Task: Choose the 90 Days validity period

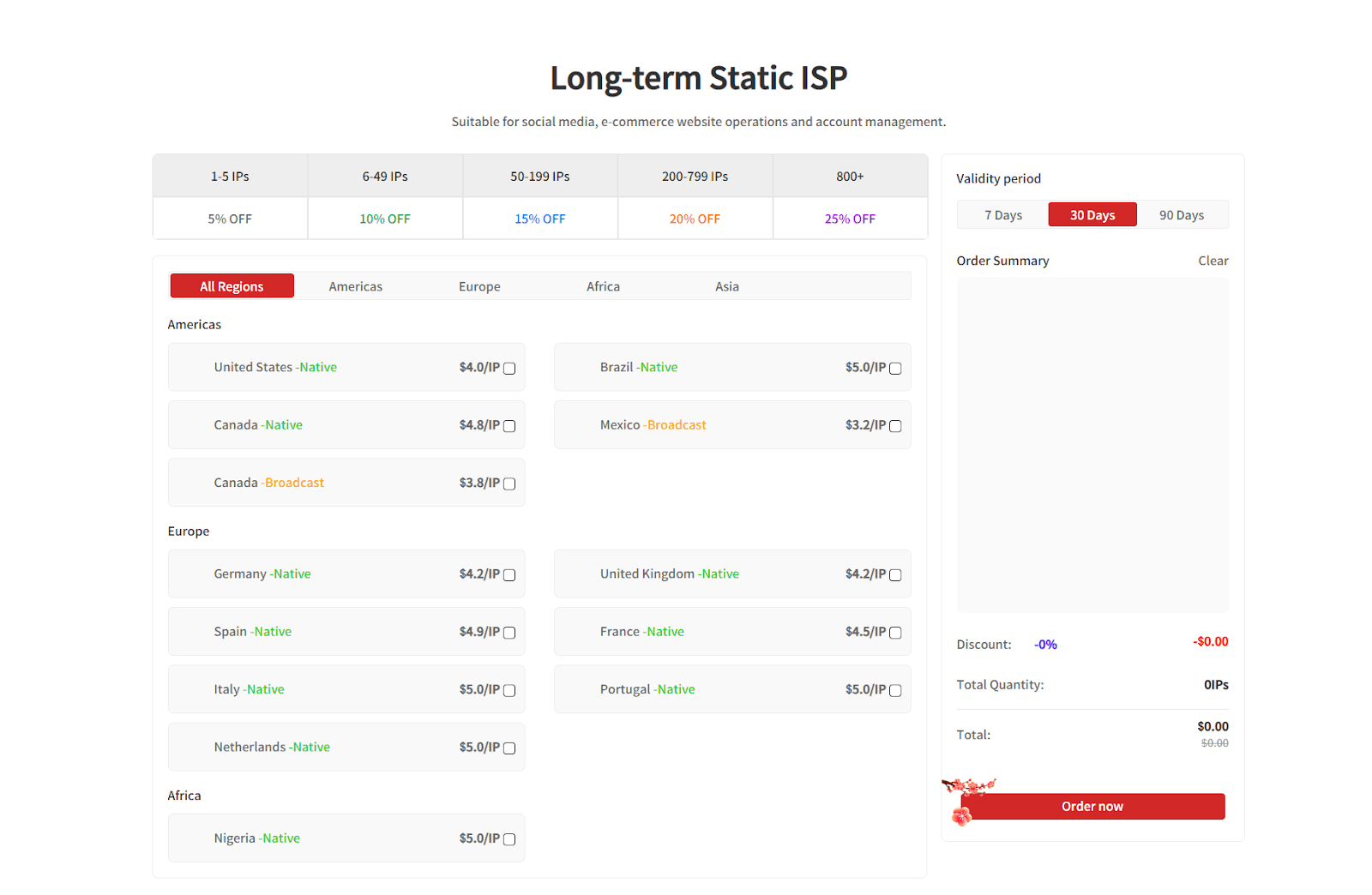Action: click(1182, 215)
